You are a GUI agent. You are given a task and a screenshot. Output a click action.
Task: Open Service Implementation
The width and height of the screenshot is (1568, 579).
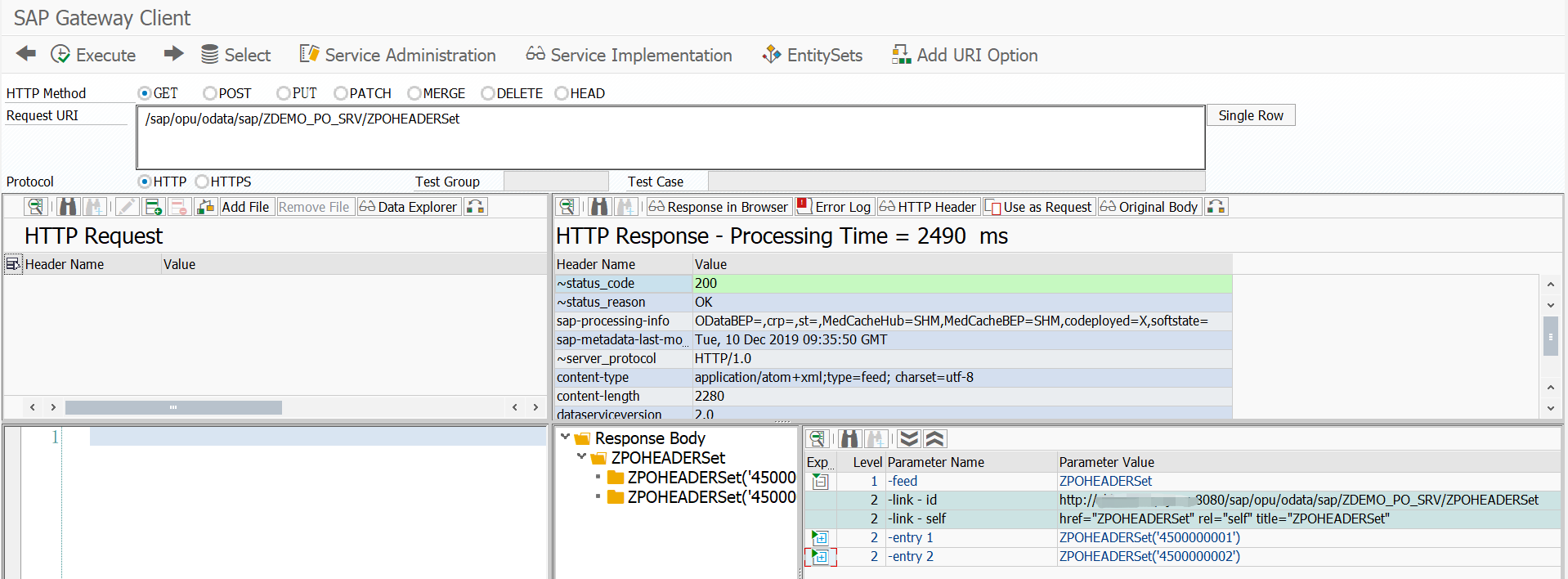click(x=629, y=55)
